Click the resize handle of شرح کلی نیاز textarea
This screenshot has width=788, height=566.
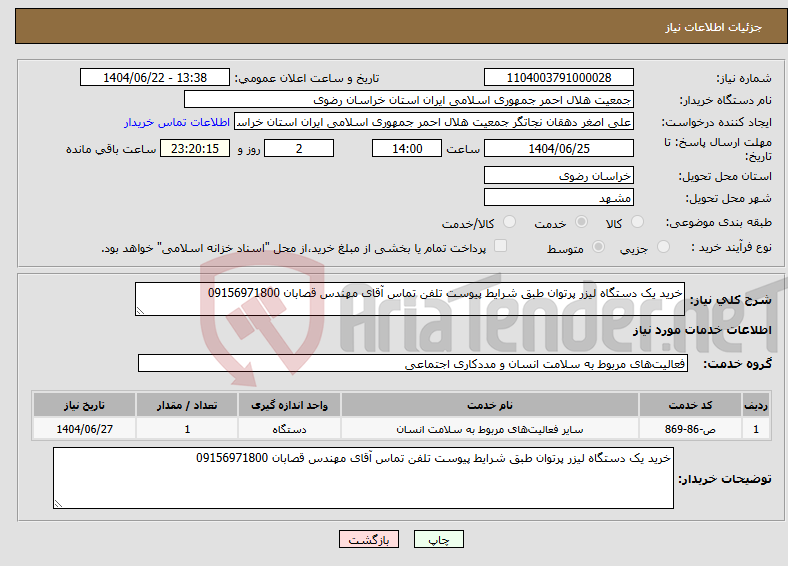point(140,311)
